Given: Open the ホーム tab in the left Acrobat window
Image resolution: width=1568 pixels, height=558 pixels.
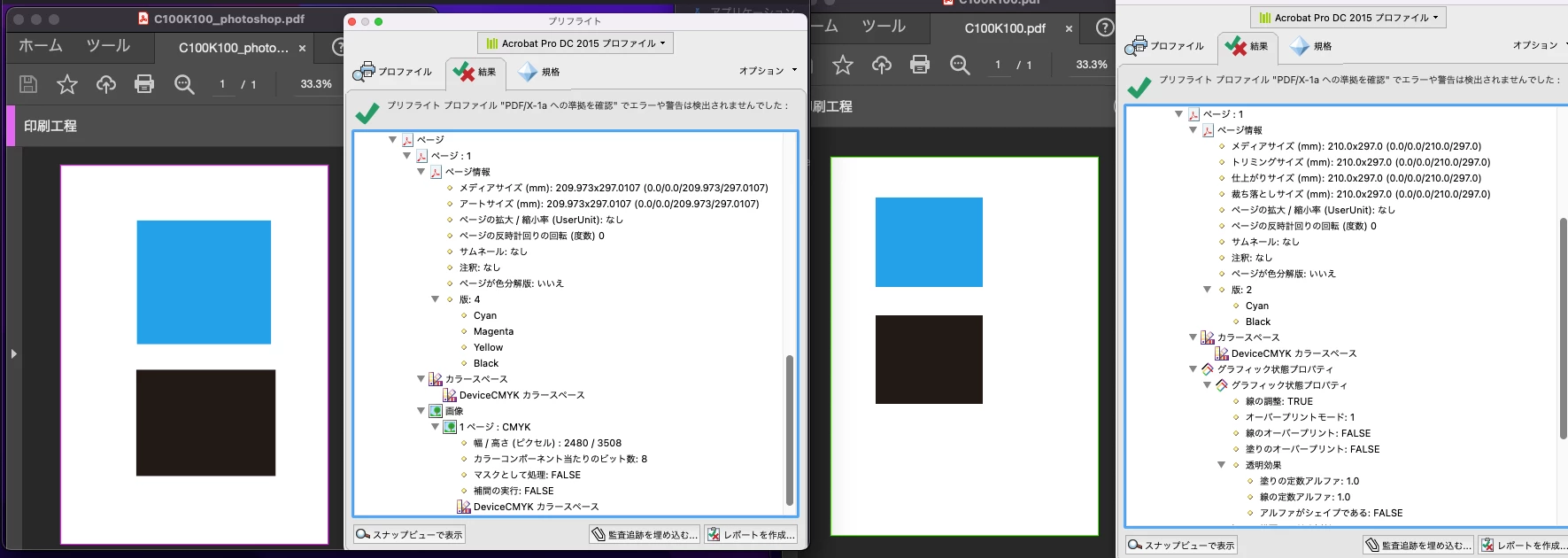Looking at the screenshot, I should (x=41, y=46).
